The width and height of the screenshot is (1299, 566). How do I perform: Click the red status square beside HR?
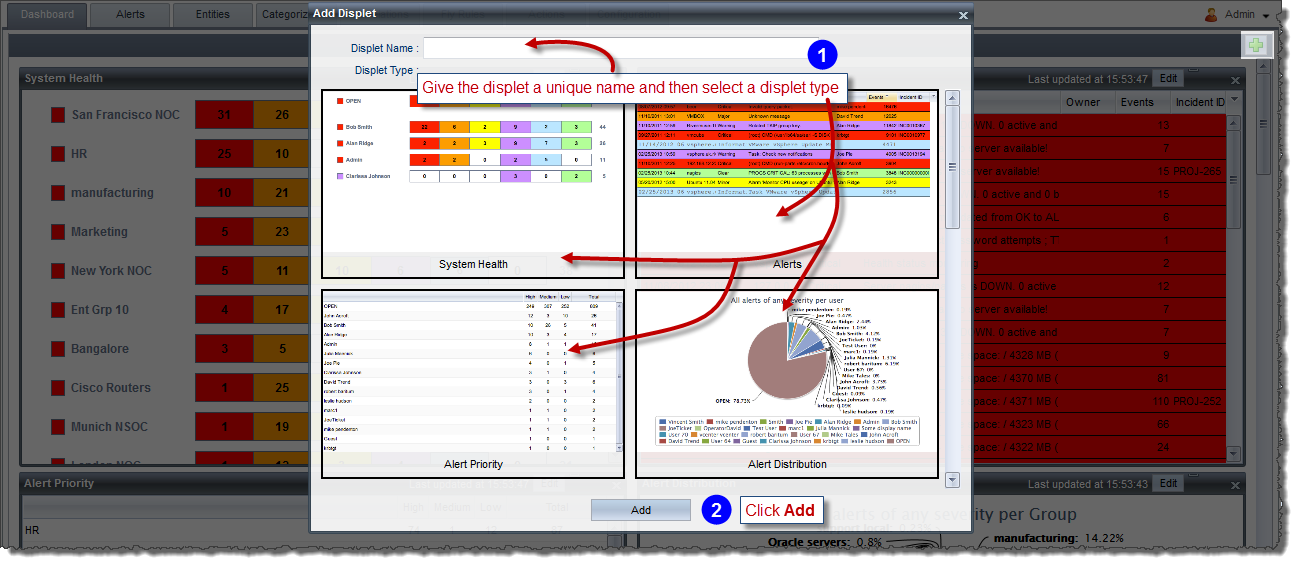tap(58, 154)
